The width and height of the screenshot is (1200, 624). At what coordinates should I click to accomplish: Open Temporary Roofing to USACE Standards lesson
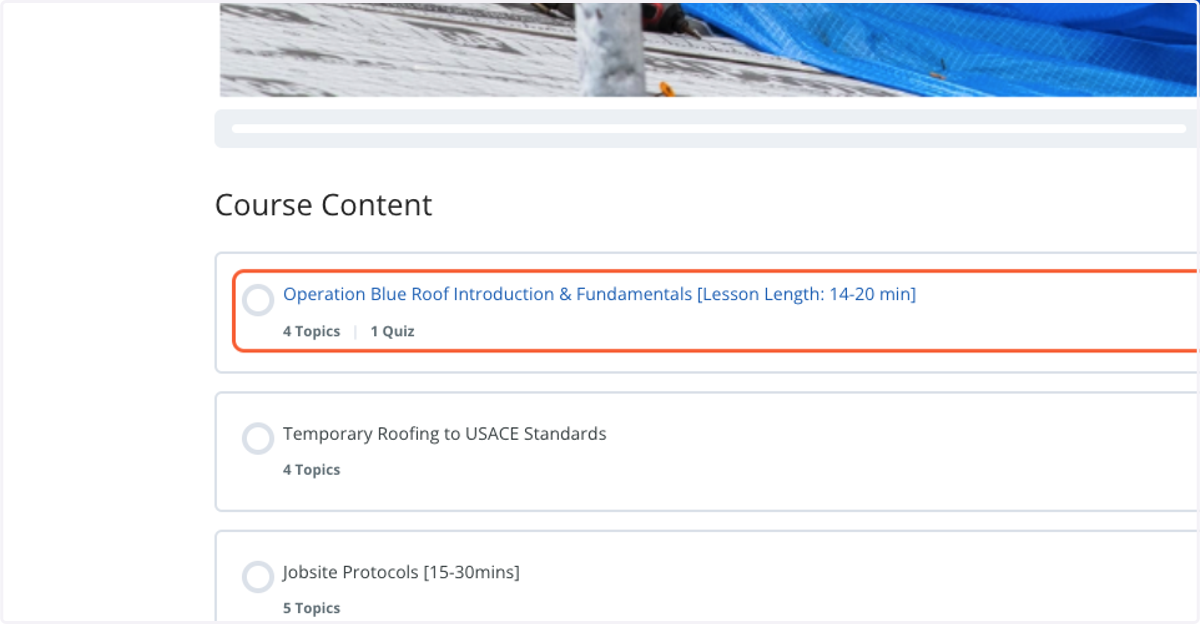444,434
